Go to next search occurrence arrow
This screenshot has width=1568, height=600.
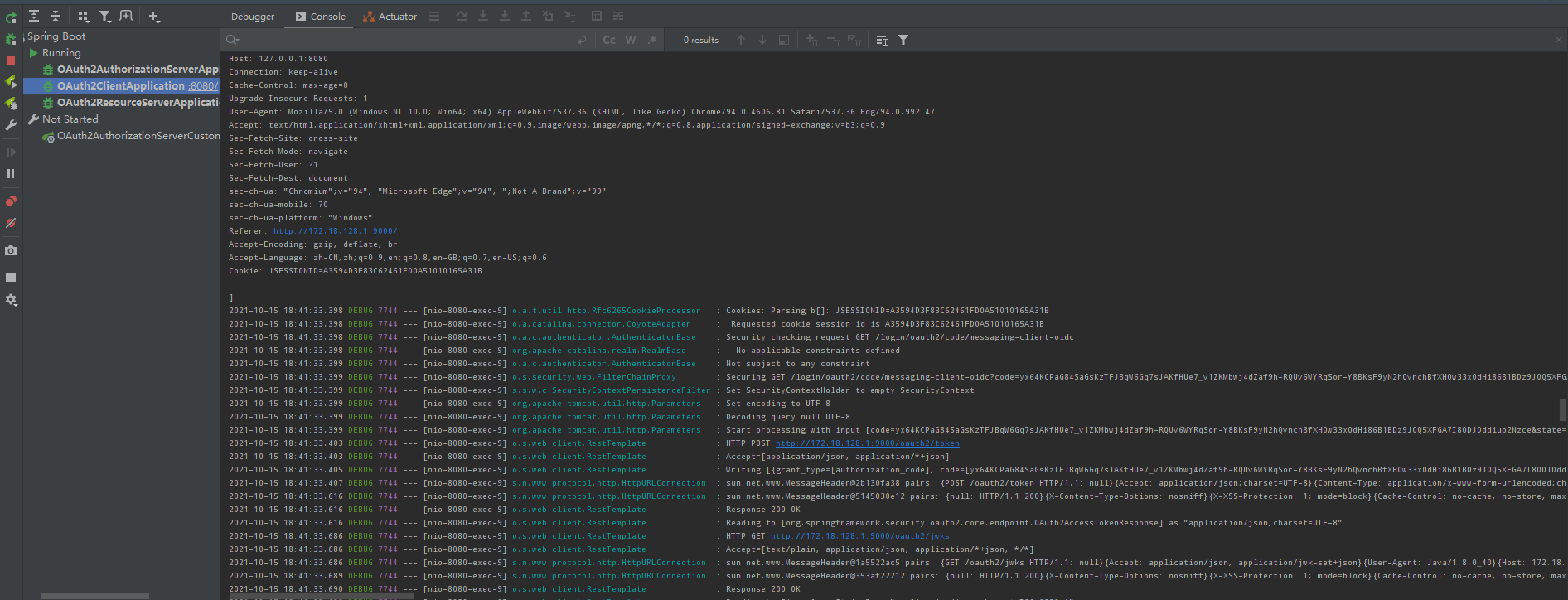(762, 40)
